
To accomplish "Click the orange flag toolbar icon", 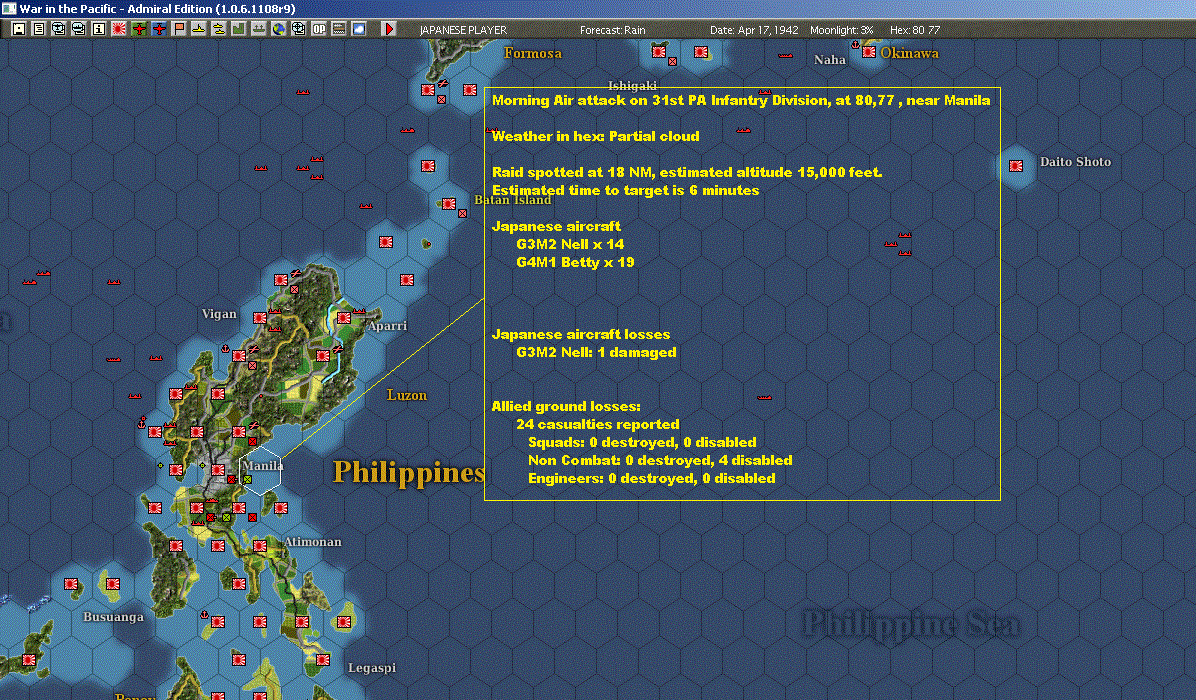I will click(x=178, y=29).
